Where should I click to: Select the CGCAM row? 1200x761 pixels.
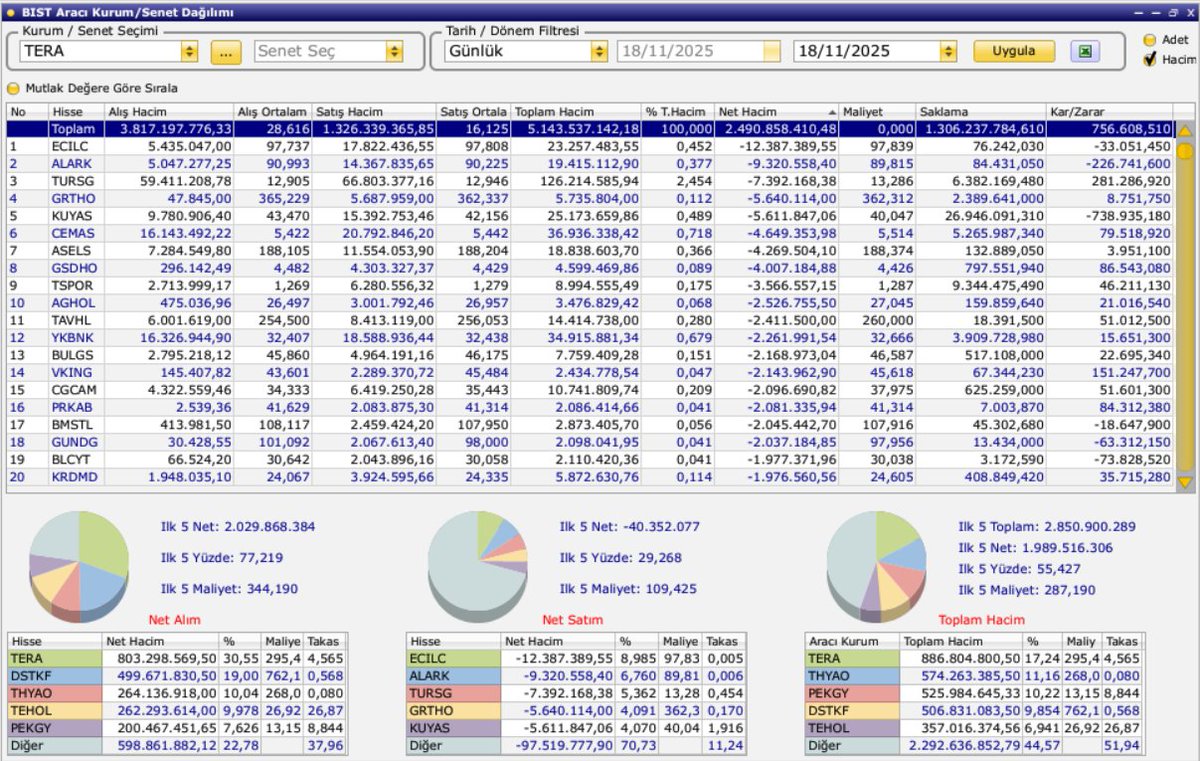pyautogui.click(x=590, y=389)
